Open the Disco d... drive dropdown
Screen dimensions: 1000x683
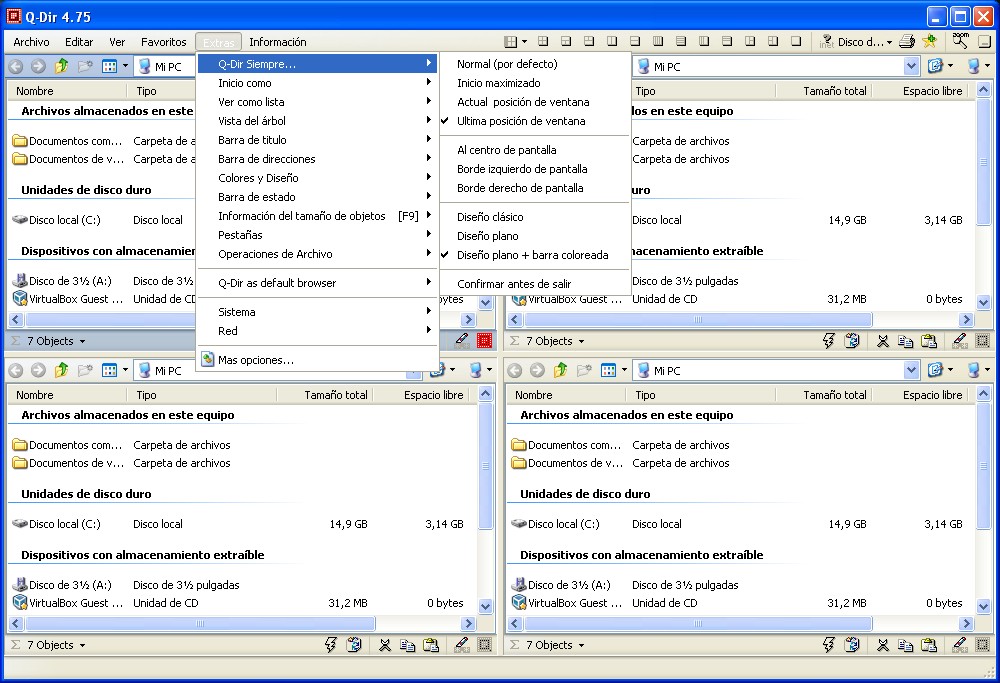(x=890, y=42)
